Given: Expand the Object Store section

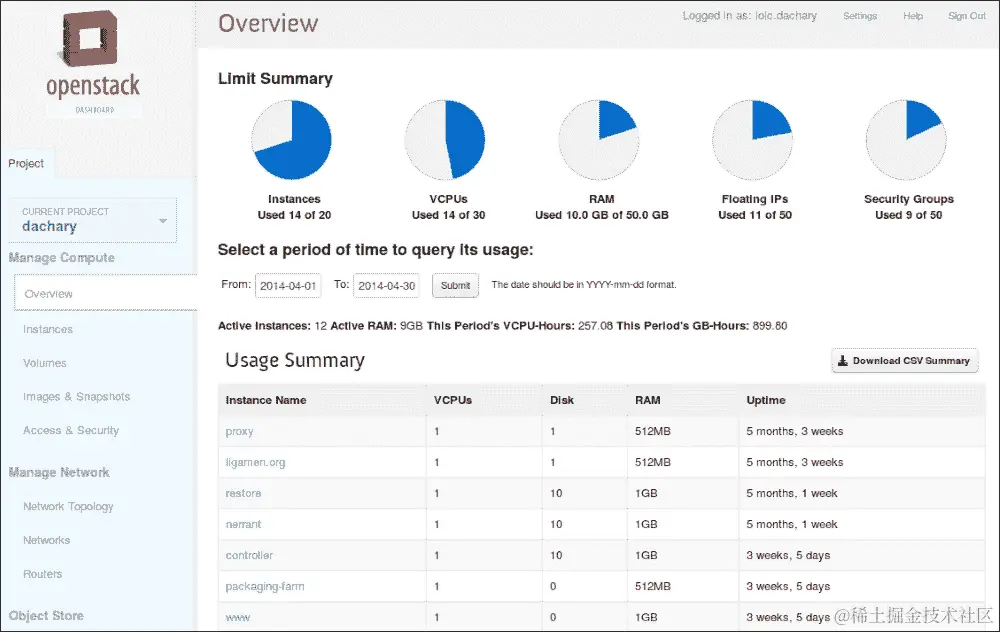Looking at the screenshot, I should tap(49, 615).
